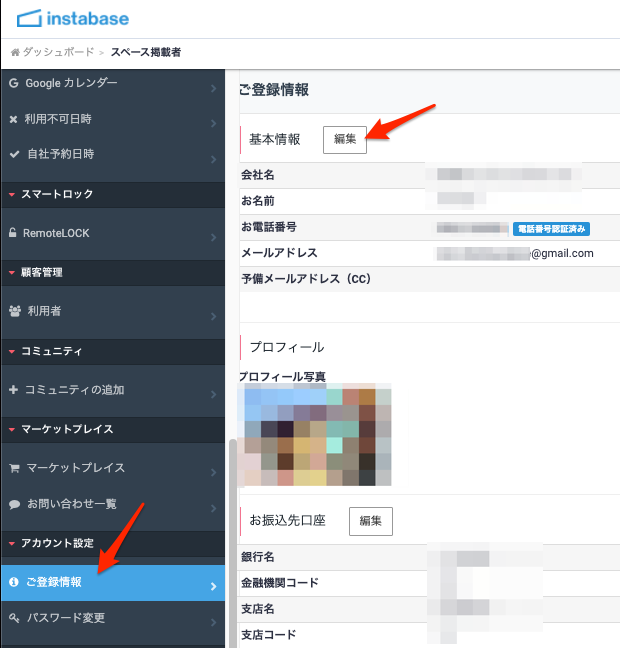
Task: Click the instabase logo
Action: (73, 18)
